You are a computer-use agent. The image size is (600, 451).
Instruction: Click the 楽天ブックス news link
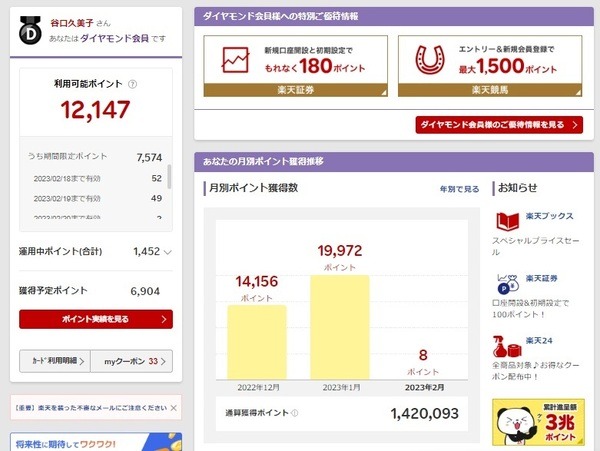tap(549, 216)
